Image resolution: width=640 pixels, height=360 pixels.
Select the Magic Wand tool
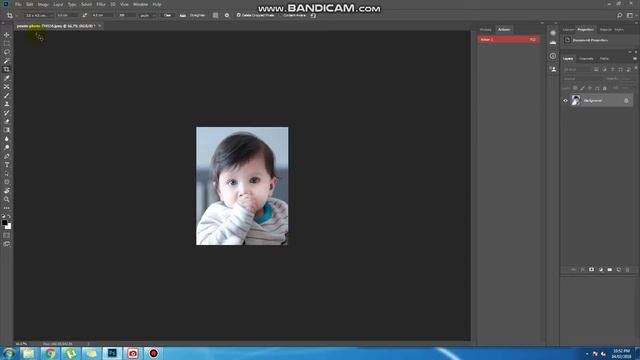(7, 61)
